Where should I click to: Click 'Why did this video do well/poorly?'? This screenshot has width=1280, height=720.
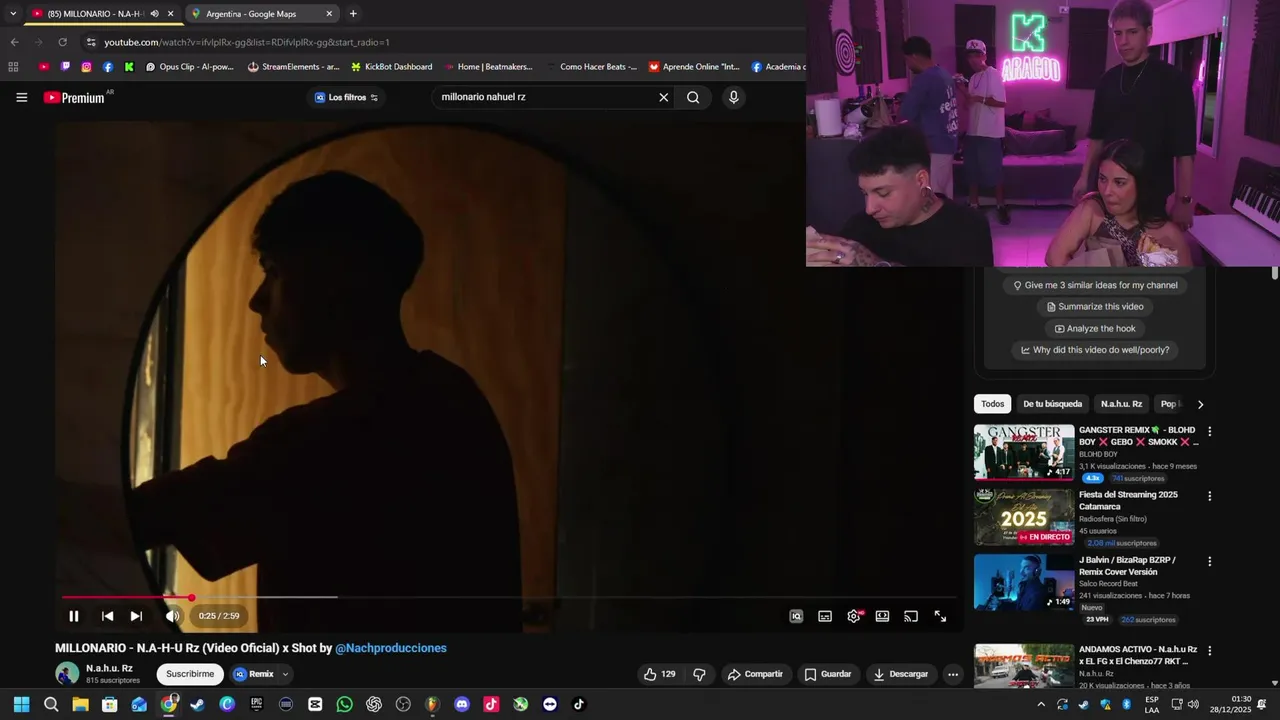1095,350
